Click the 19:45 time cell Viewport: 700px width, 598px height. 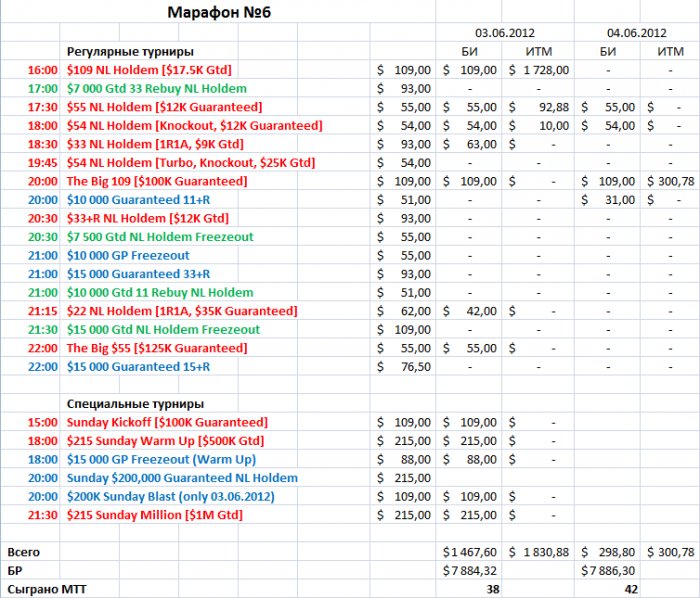click(42, 163)
